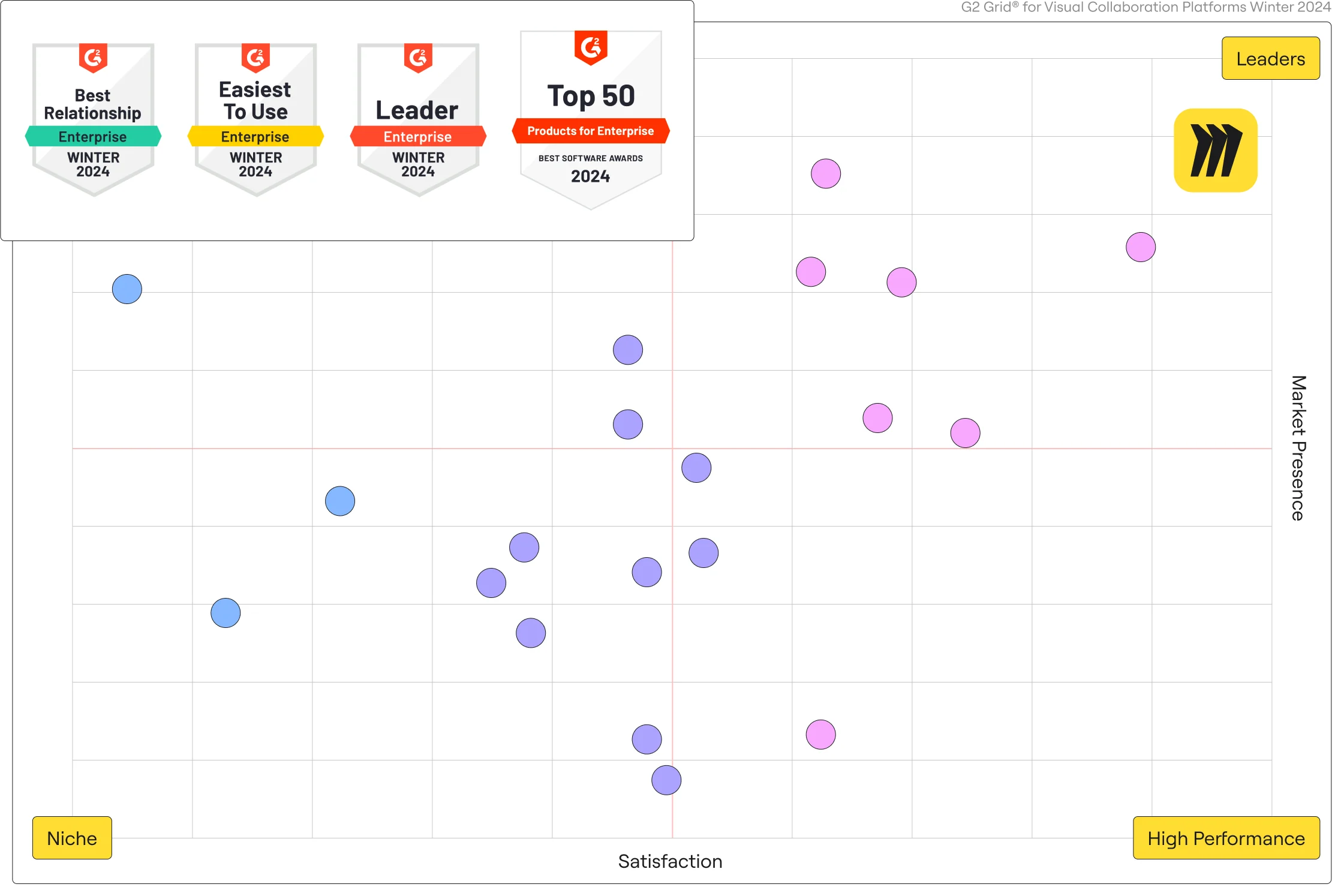Select the Niche quadrant label
Viewport: 1344px width, 896px height.
coord(72,838)
